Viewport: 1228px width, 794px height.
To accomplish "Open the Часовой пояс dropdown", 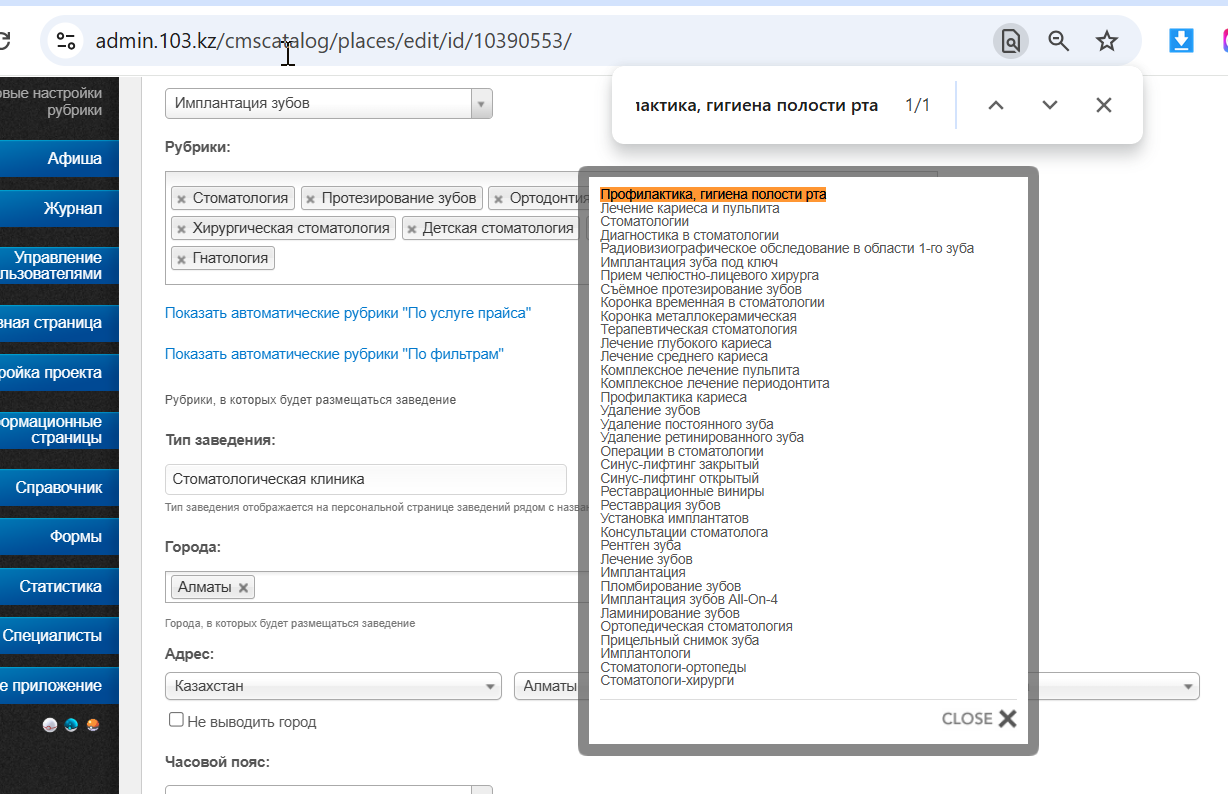I will (329, 789).
